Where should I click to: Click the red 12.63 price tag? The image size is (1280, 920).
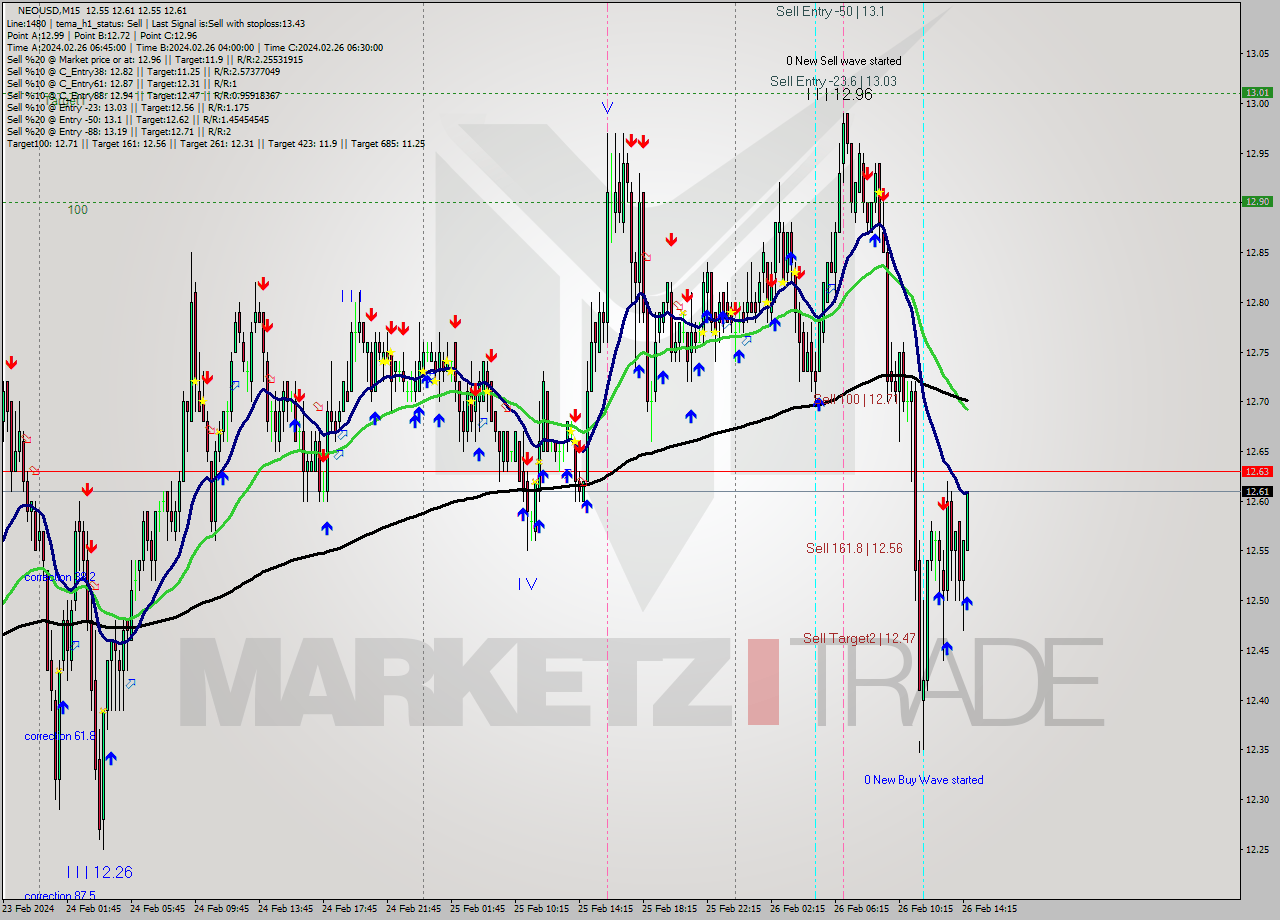pyautogui.click(x=1257, y=471)
